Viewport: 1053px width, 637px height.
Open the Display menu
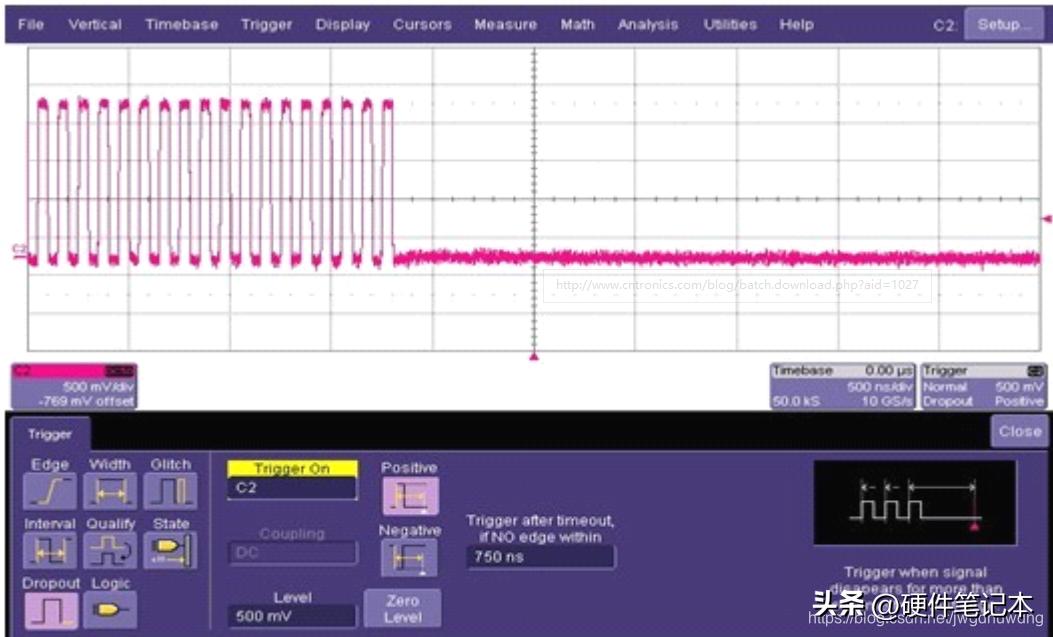(342, 25)
